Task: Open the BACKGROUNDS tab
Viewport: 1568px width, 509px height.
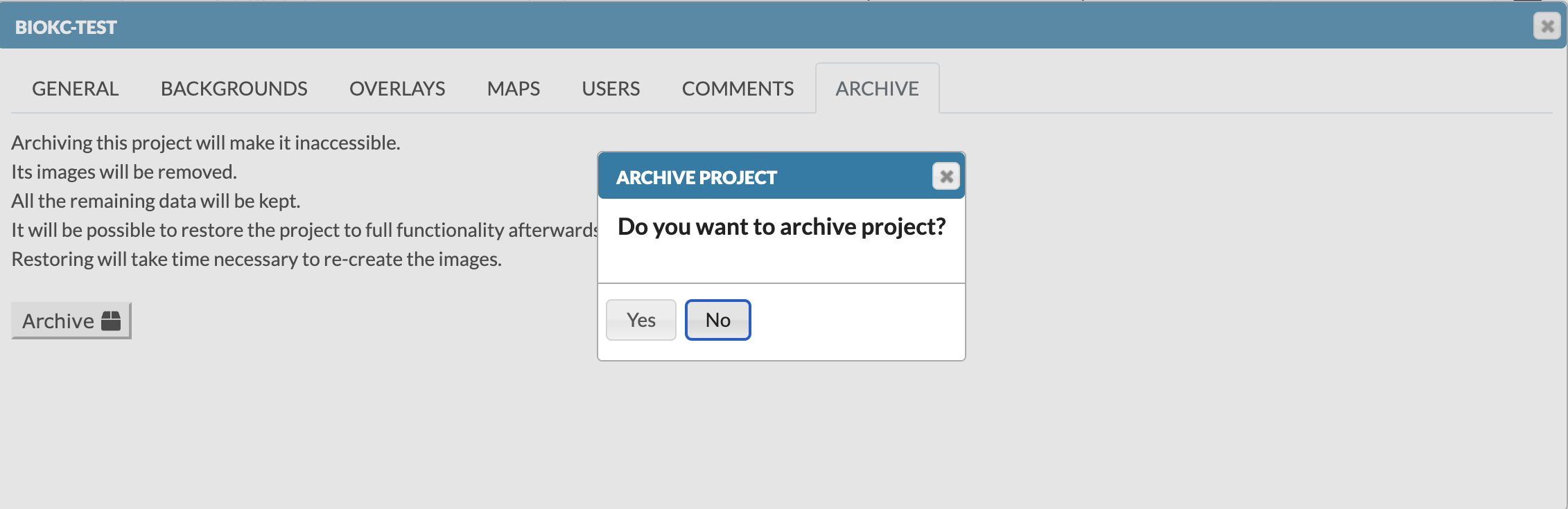Action: tap(234, 89)
